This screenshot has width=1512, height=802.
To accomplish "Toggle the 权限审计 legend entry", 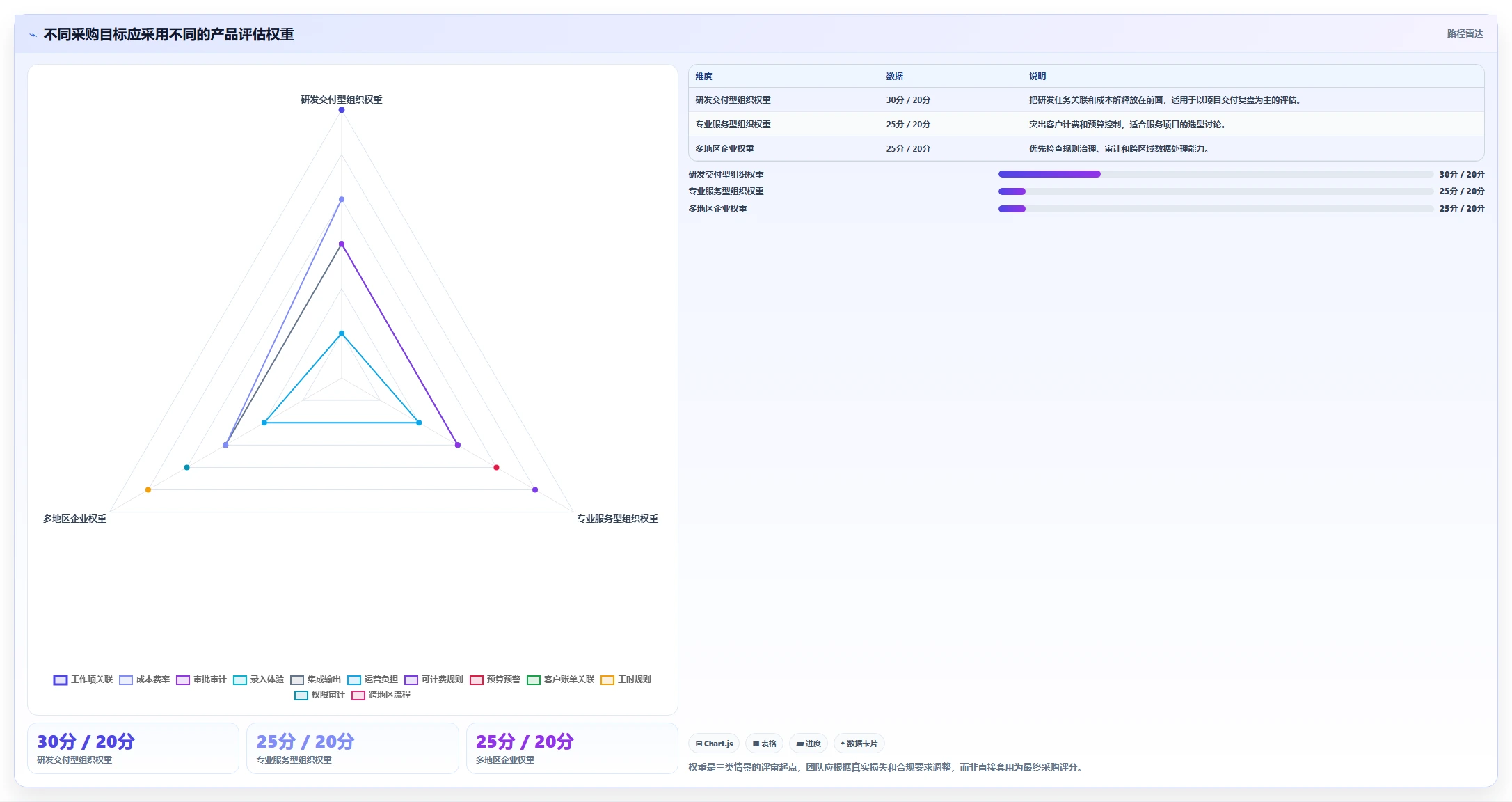I will [319, 695].
